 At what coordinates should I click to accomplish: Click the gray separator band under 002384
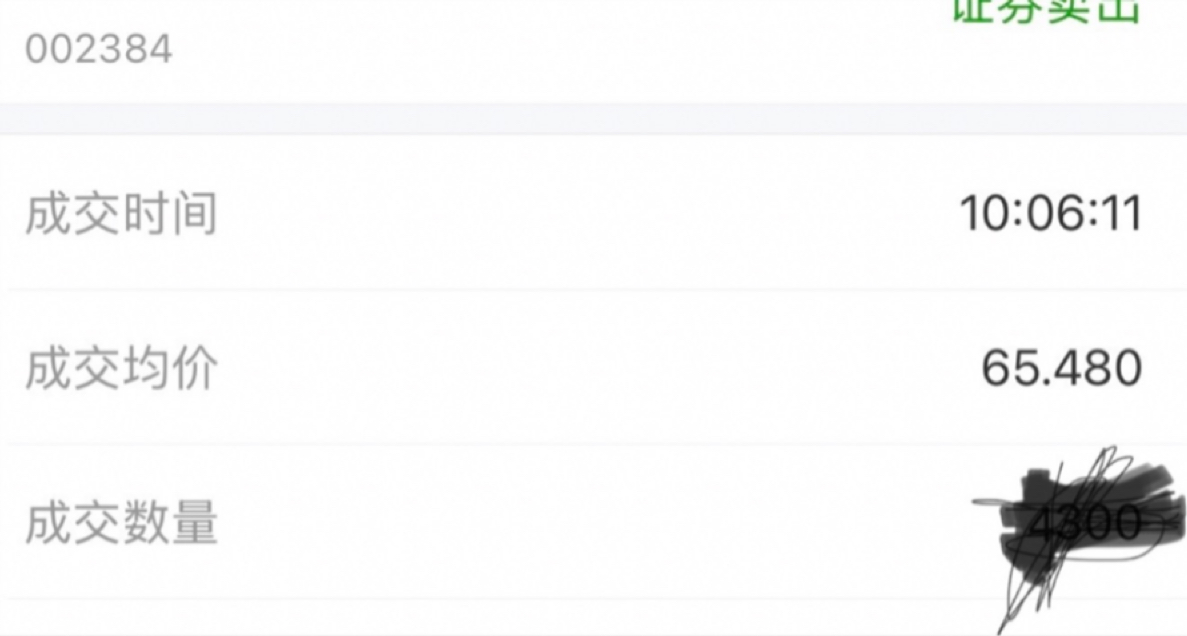(594, 119)
